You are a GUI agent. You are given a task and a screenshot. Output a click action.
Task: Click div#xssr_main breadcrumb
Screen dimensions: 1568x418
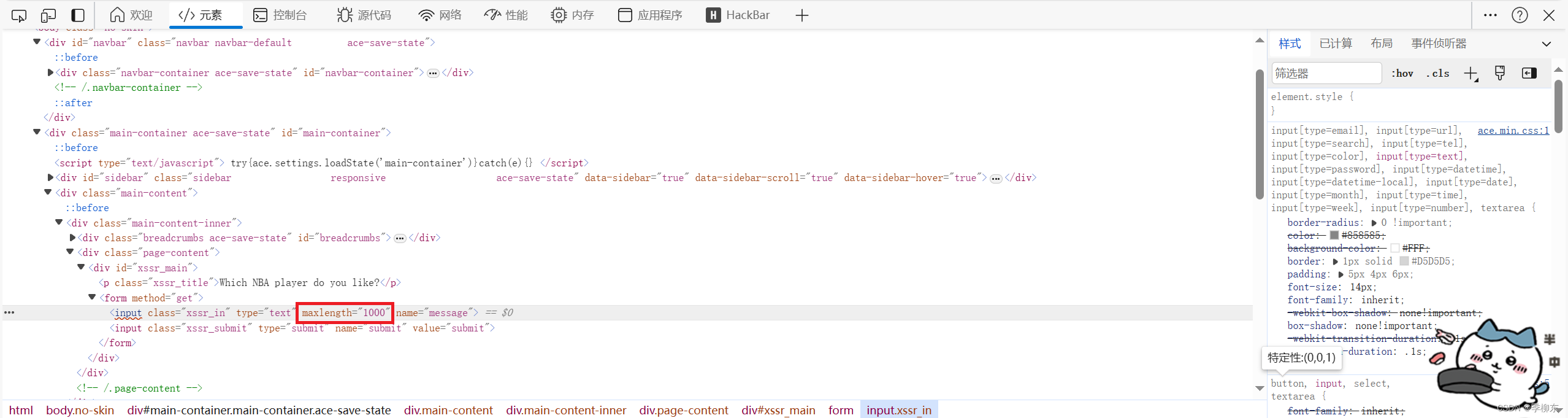778,410
